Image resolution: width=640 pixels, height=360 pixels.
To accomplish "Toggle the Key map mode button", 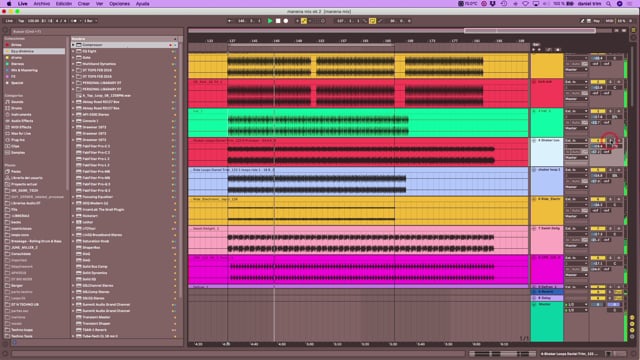I will tap(597, 21).
